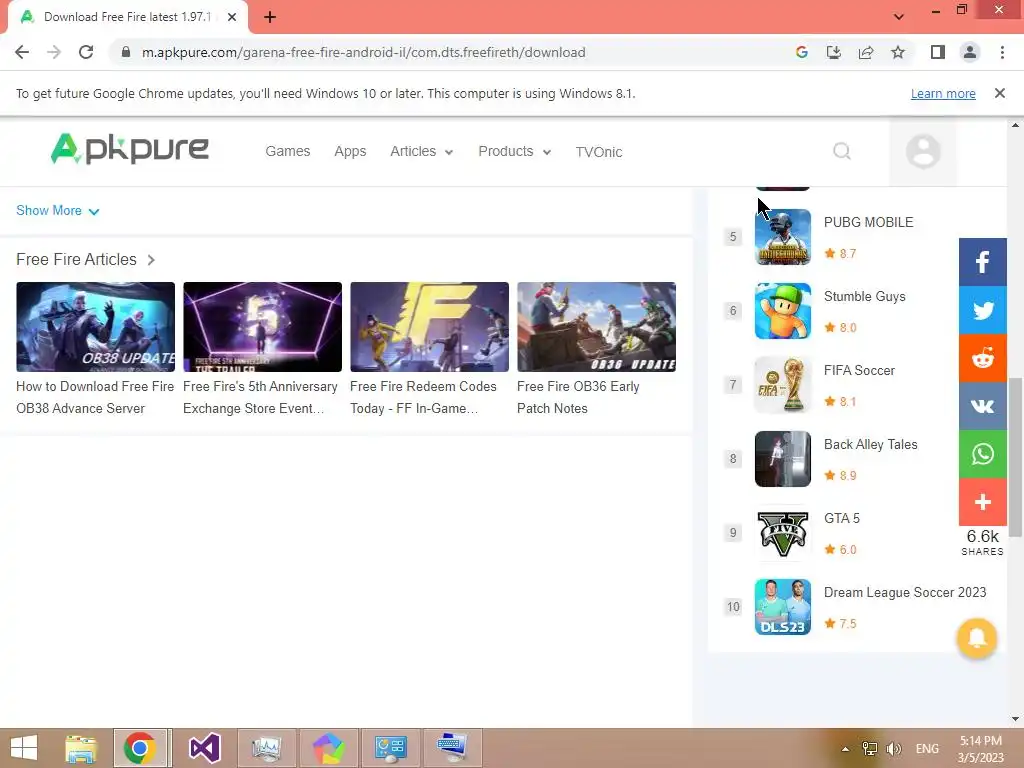Click Learn more about Chrome updates
Image resolution: width=1024 pixels, height=768 pixels.
point(943,93)
